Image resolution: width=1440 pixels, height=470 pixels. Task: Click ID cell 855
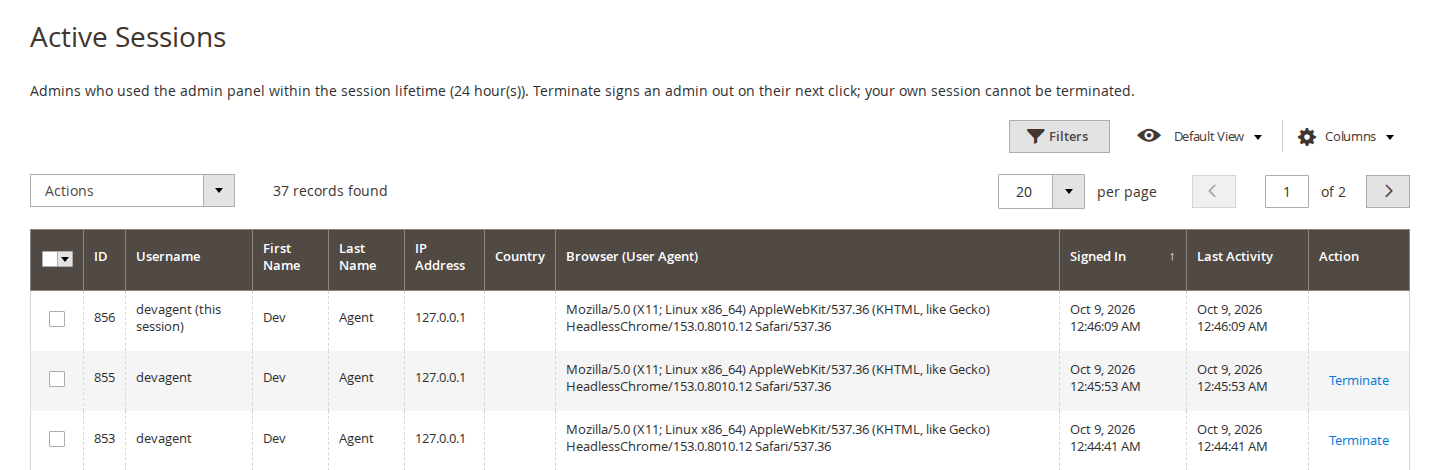click(x=104, y=378)
